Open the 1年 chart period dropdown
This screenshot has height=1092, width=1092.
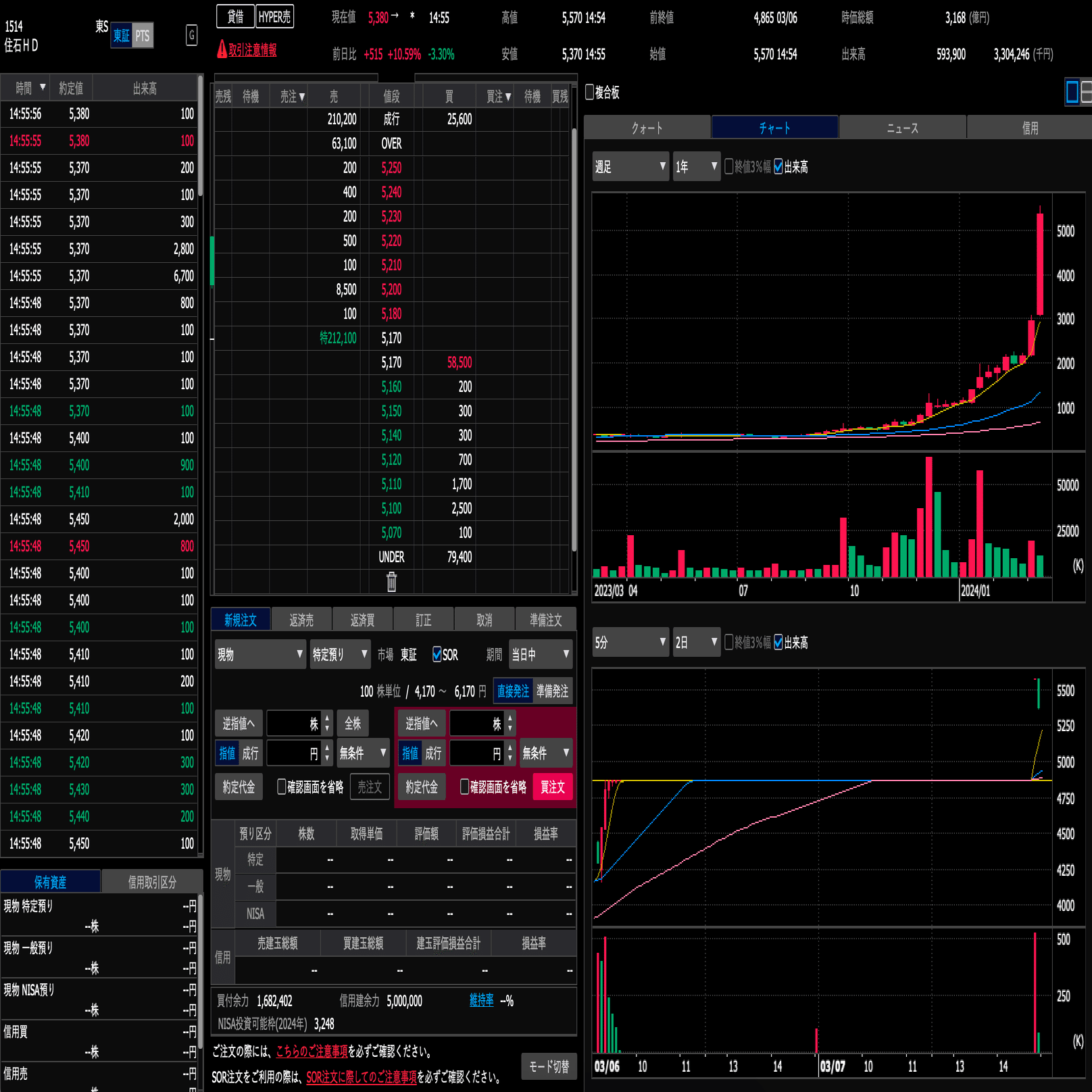697,166
